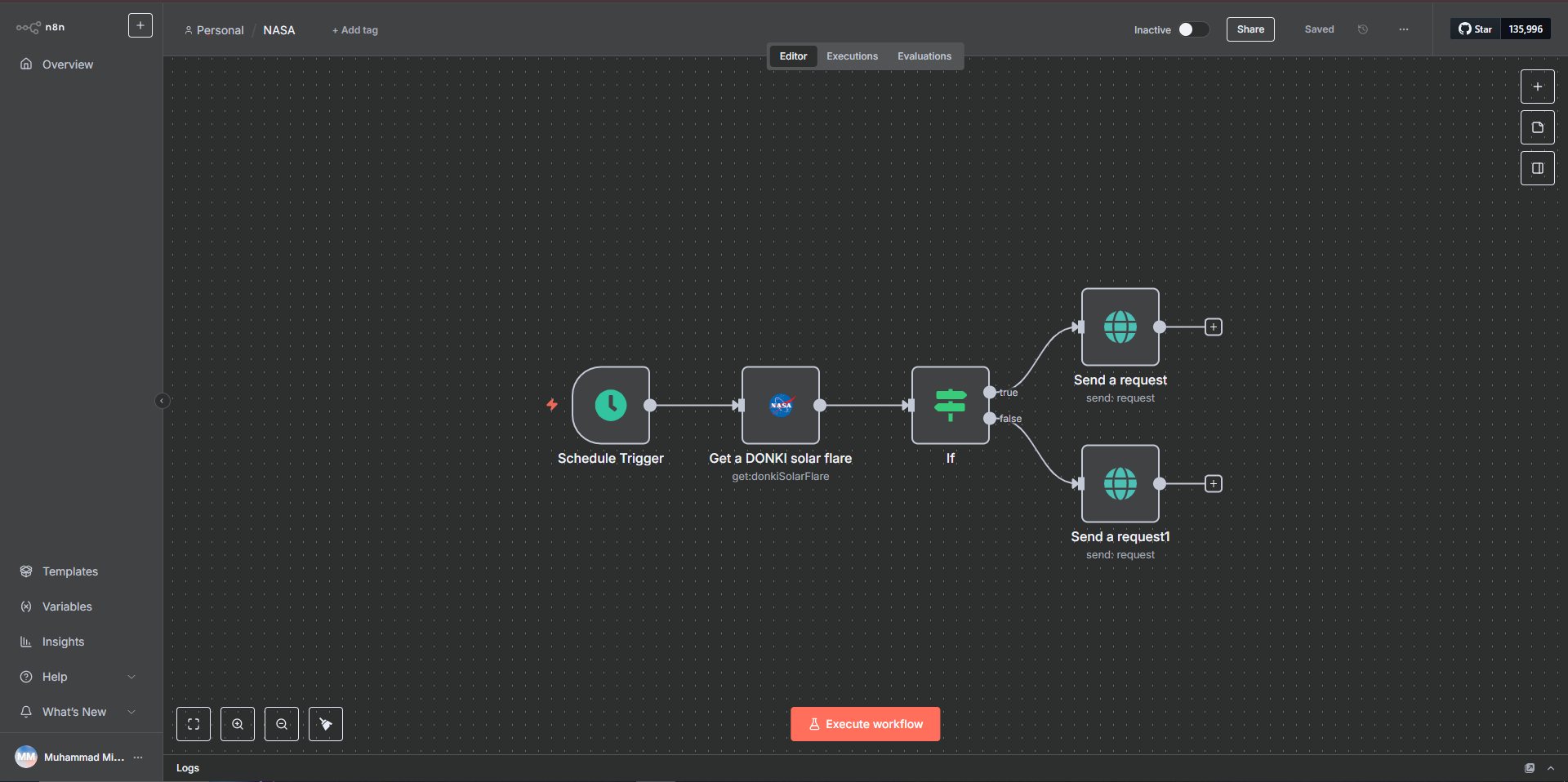
Task: Click the top Send a request globe node
Action: coord(1120,327)
